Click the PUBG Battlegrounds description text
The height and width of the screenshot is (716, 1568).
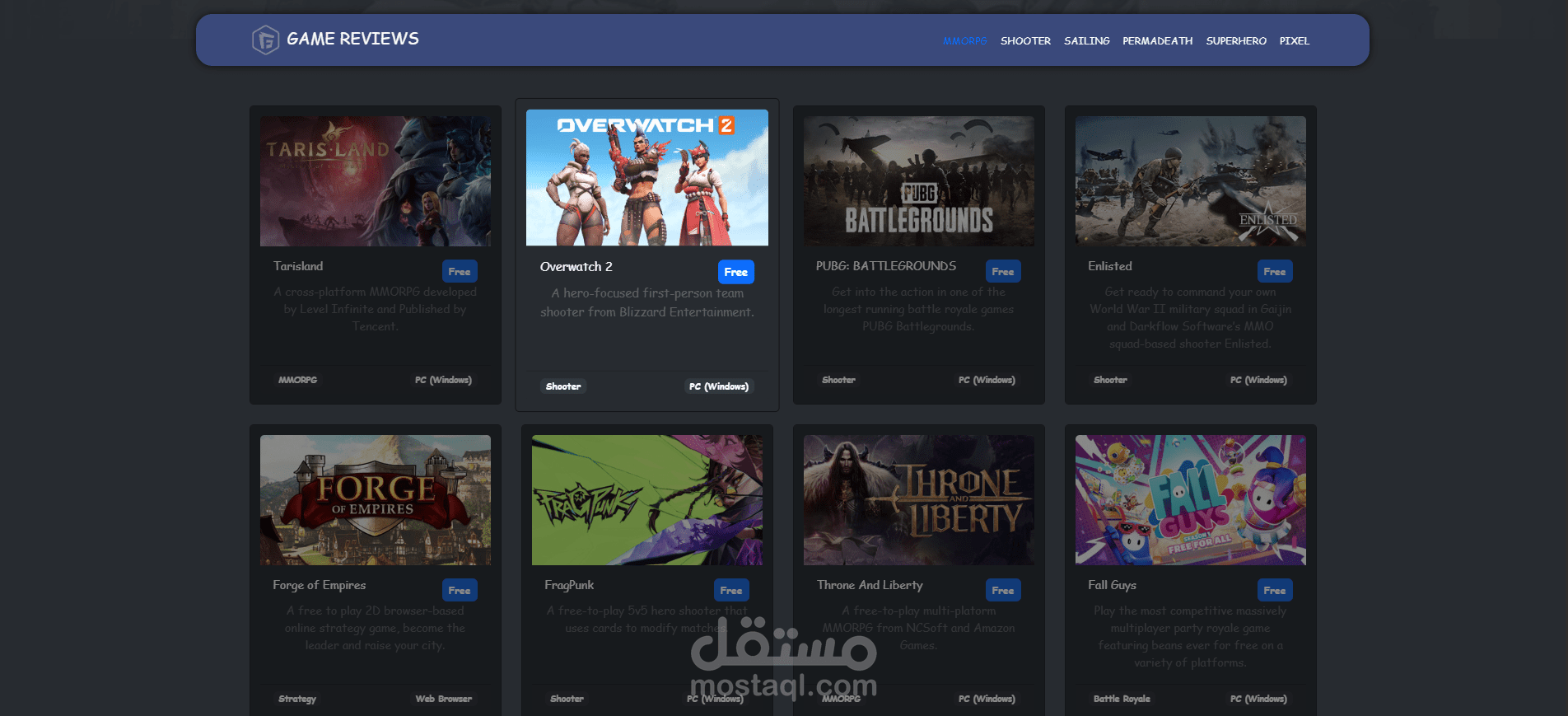click(x=919, y=309)
